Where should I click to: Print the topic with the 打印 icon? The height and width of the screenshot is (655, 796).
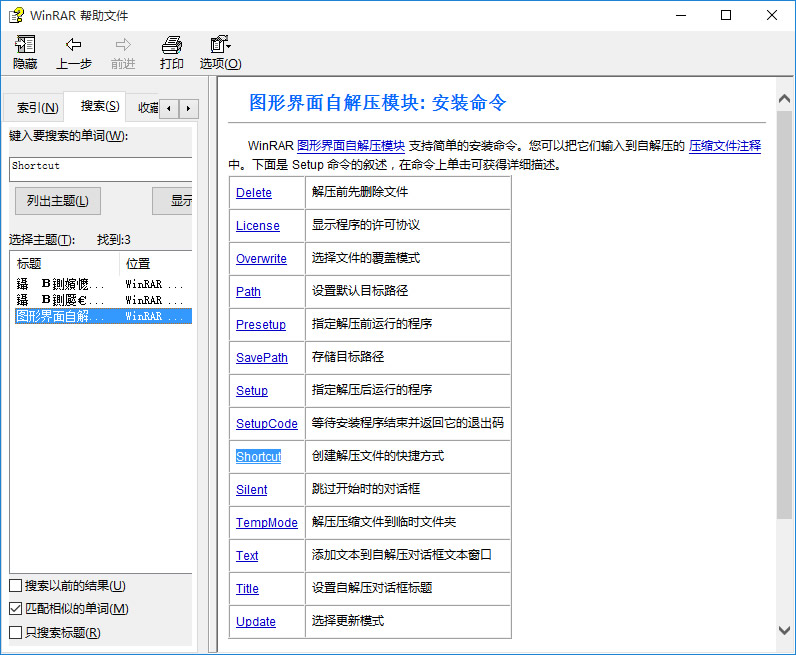172,45
